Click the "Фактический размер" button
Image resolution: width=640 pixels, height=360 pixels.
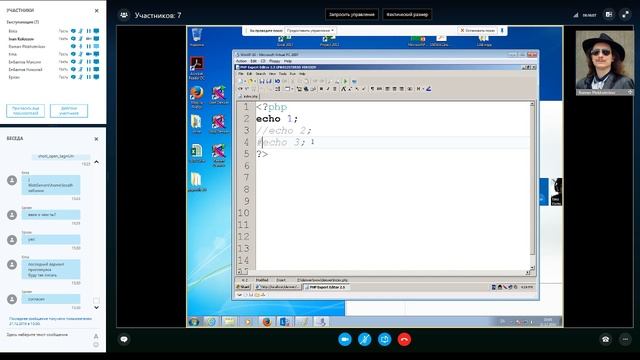point(407,15)
